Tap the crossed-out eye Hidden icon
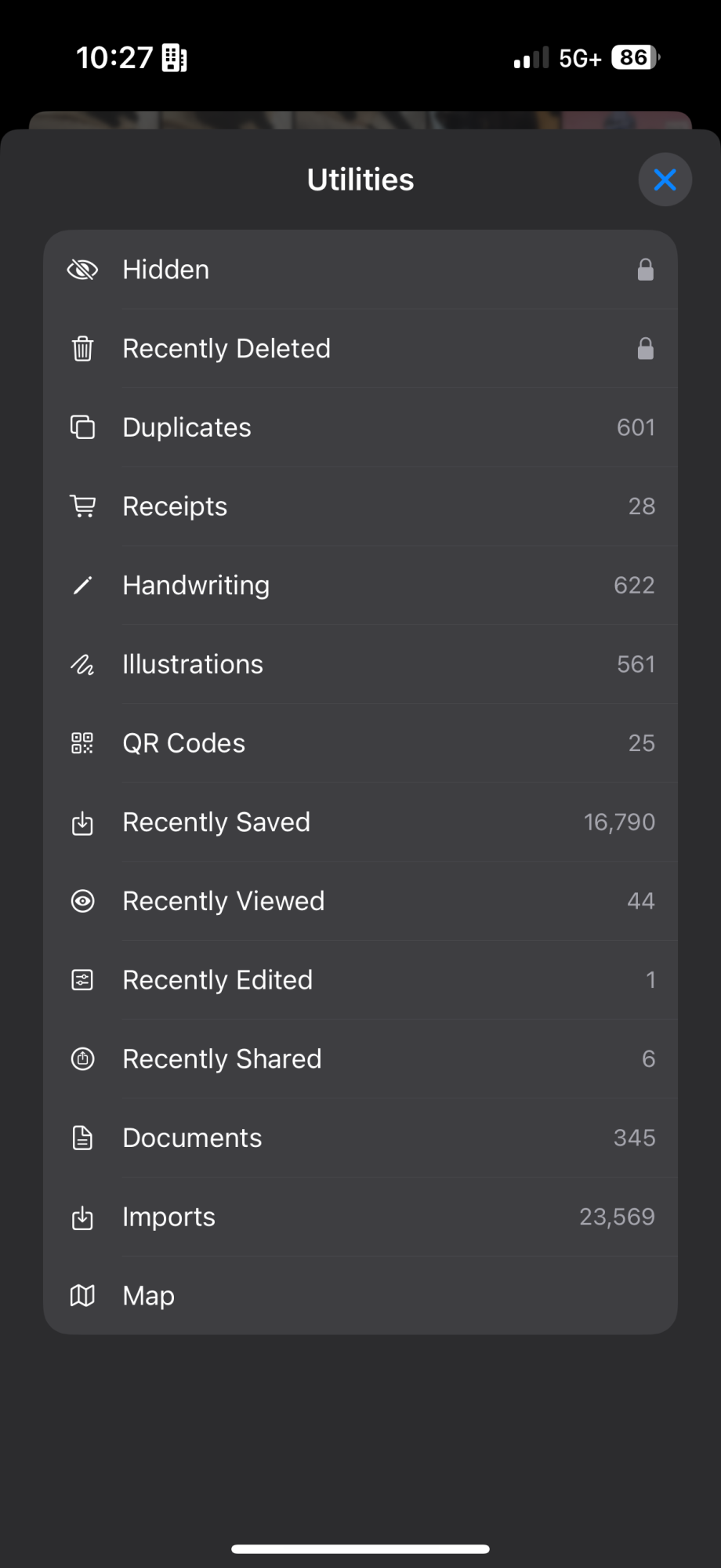 tap(82, 270)
